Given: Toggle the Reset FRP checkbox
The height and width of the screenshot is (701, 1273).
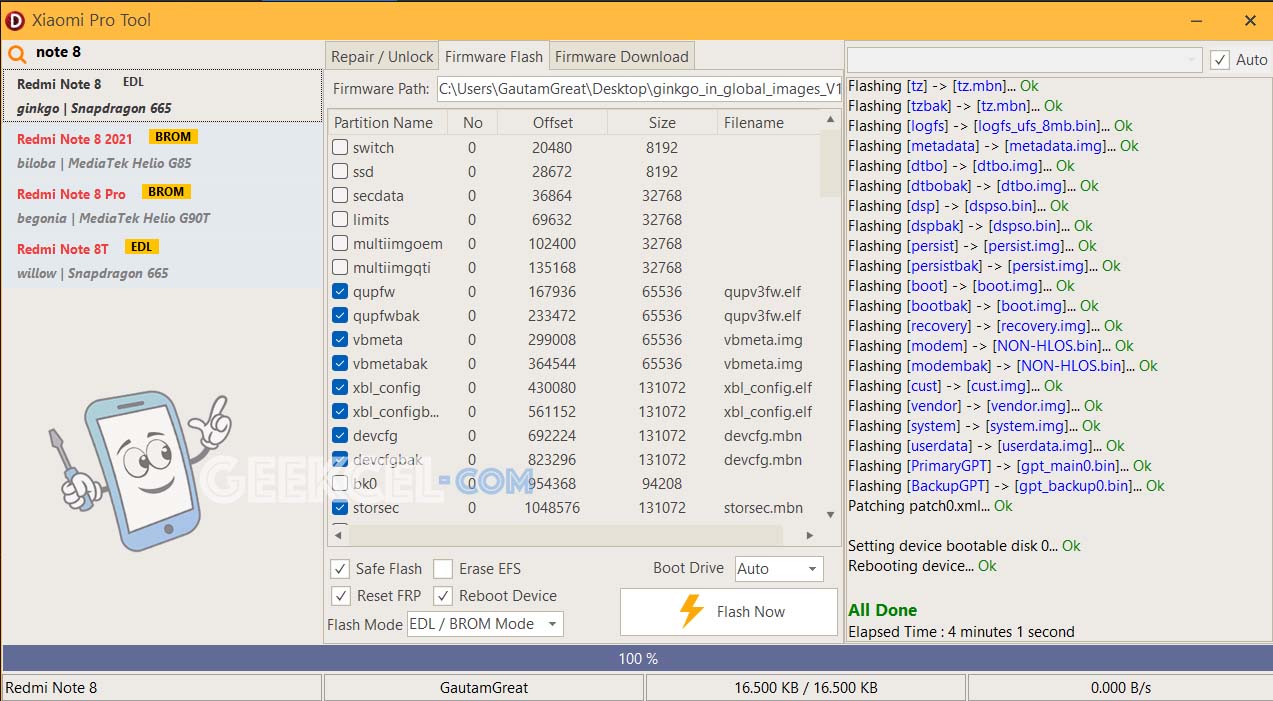Looking at the screenshot, I should tap(340, 596).
